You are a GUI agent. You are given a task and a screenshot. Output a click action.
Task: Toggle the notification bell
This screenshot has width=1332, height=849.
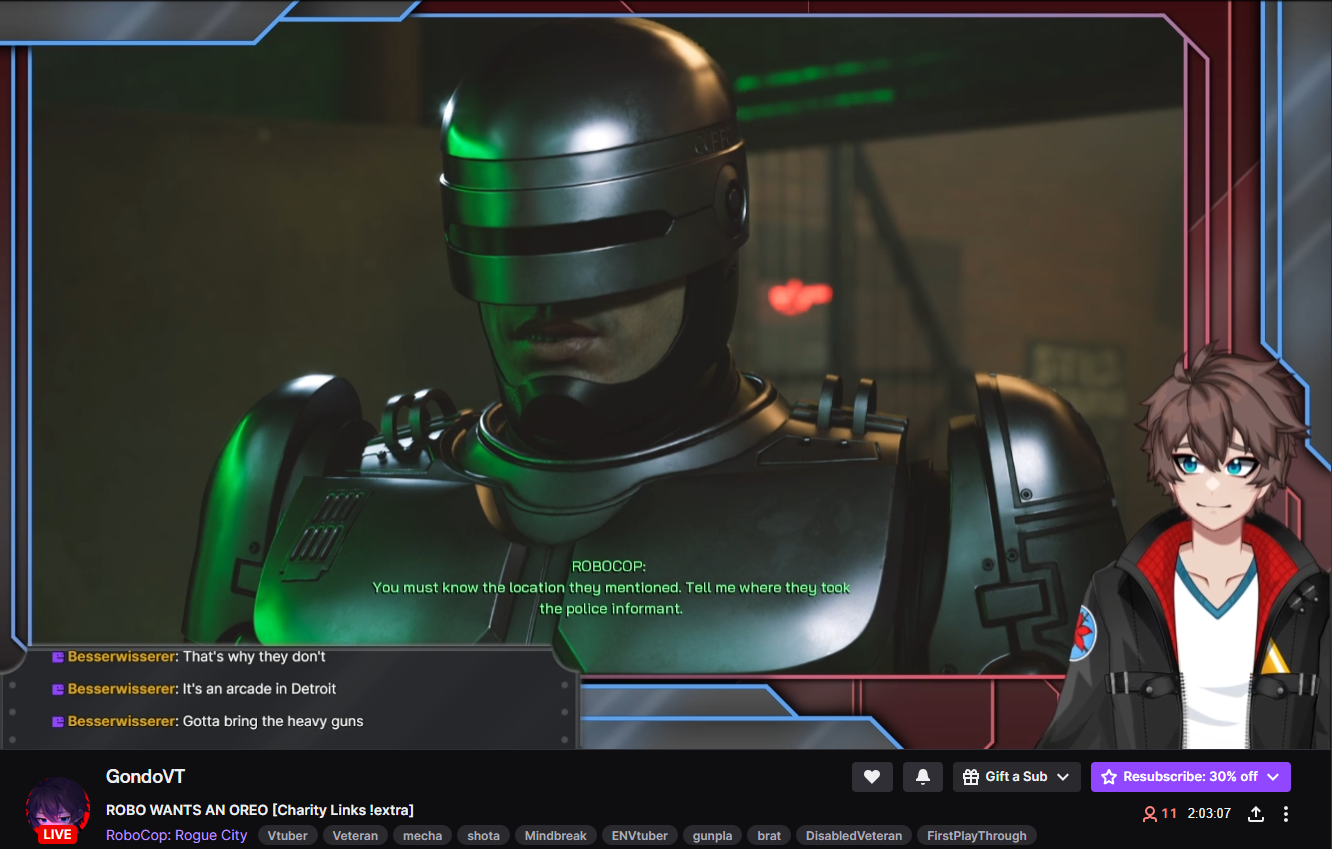pos(923,777)
